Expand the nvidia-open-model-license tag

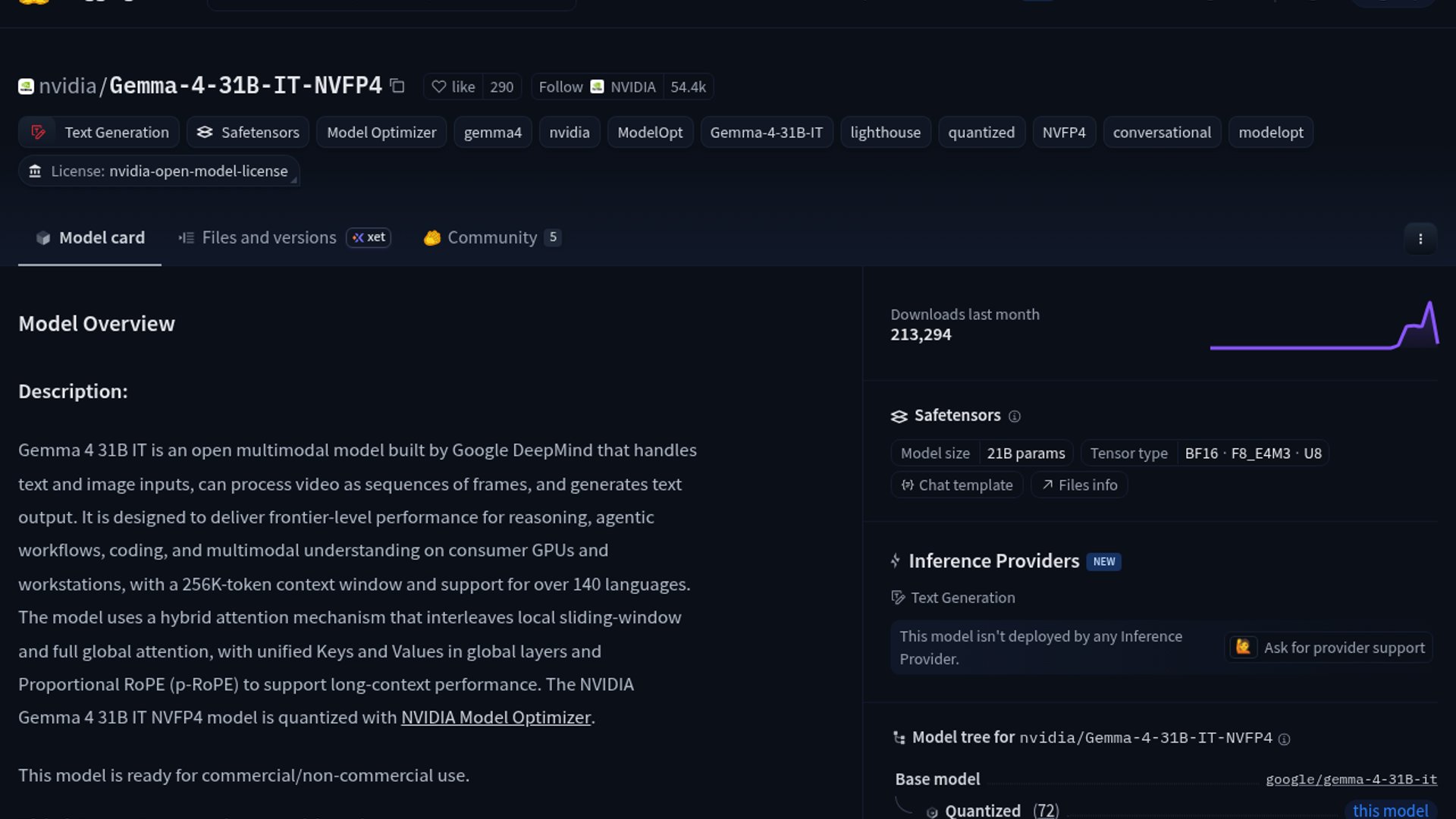point(159,171)
